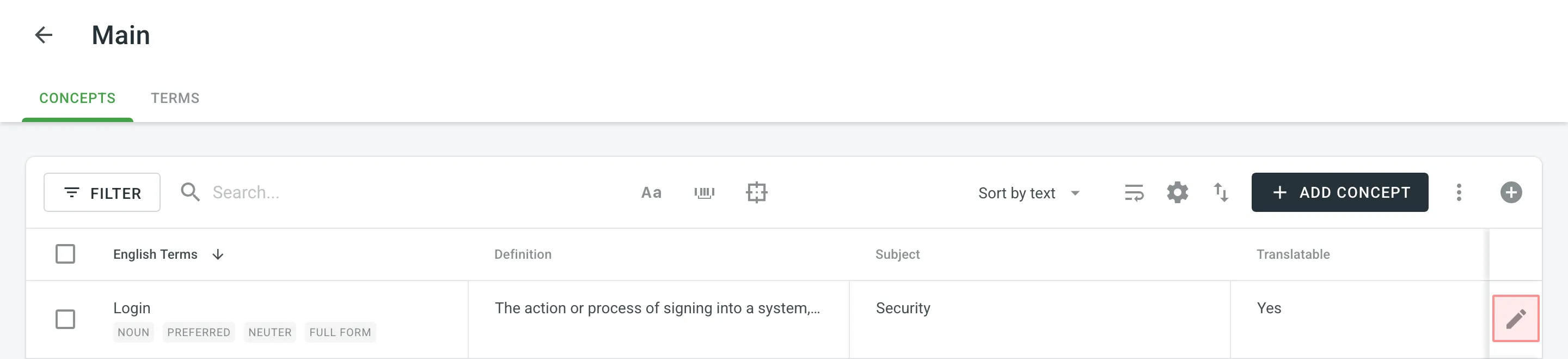The width and height of the screenshot is (1568, 359).
Task: Click the search magnifier icon
Action: coord(191,193)
